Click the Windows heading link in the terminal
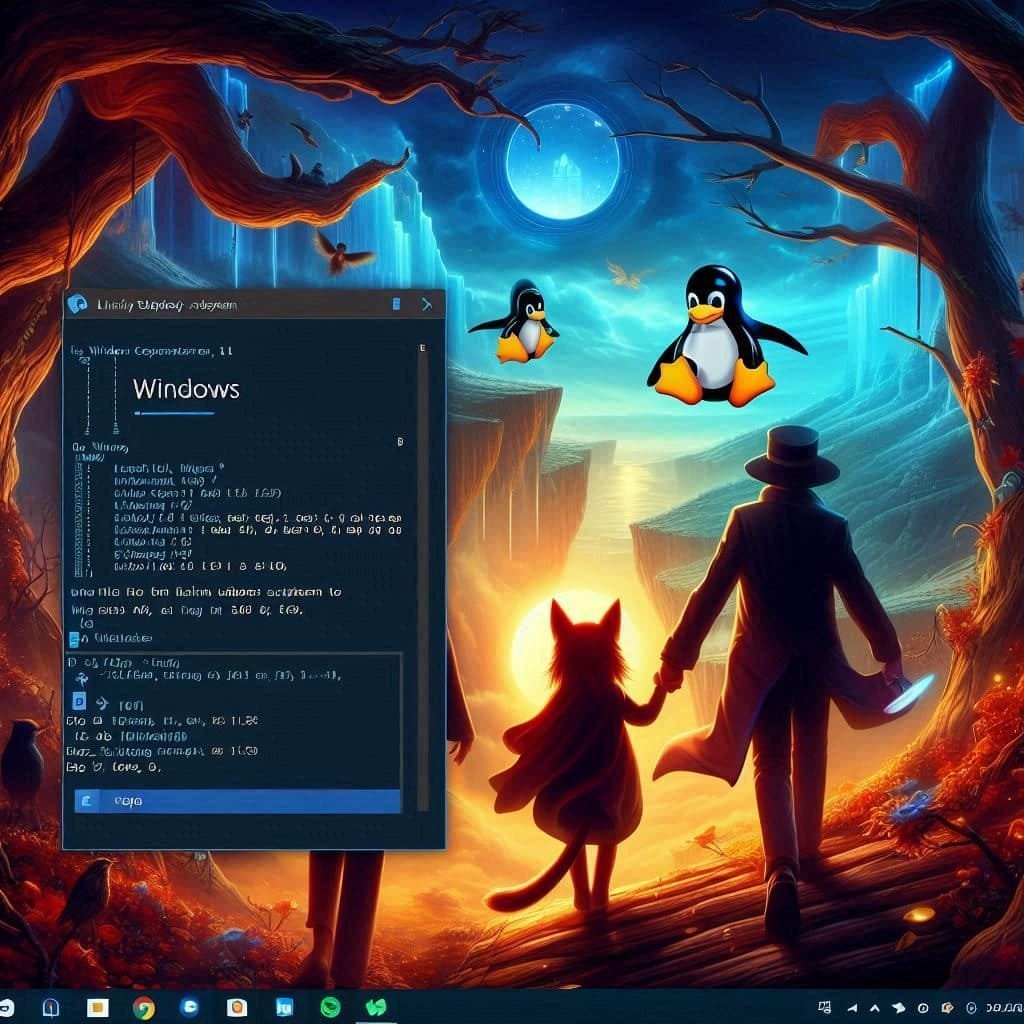The height and width of the screenshot is (1024, 1024). (x=187, y=390)
